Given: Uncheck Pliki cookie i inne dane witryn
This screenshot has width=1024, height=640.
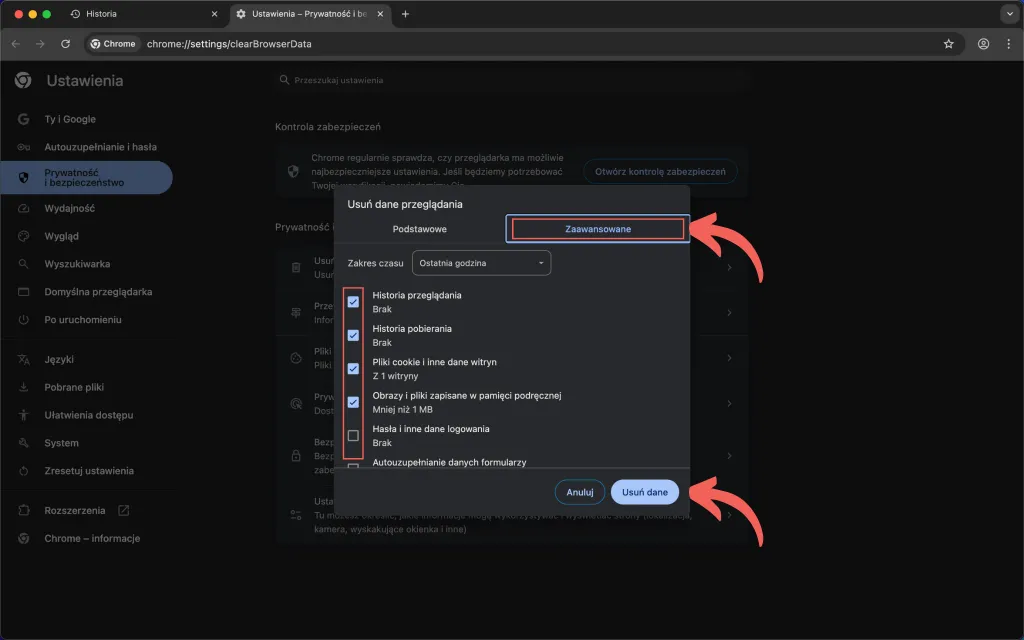Looking at the screenshot, I should (x=353, y=369).
